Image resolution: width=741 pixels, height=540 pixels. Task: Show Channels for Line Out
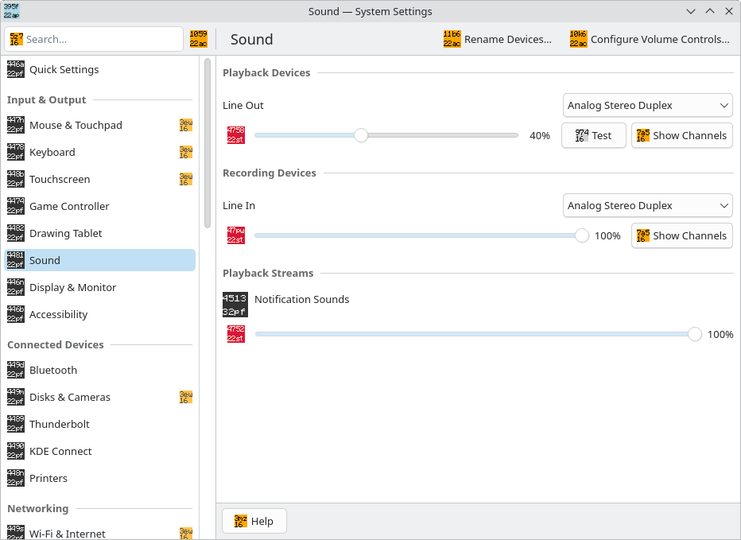click(x=682, y=136)
